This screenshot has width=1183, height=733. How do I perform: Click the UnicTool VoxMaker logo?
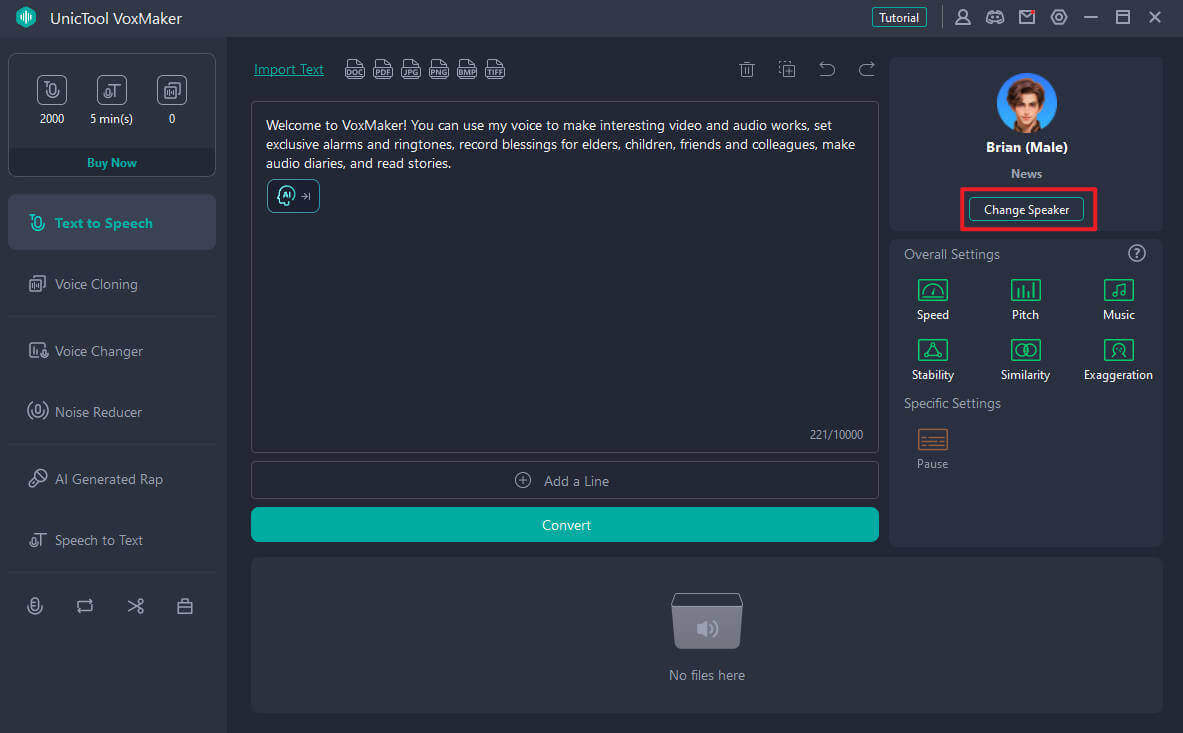[x=26, y=17]
